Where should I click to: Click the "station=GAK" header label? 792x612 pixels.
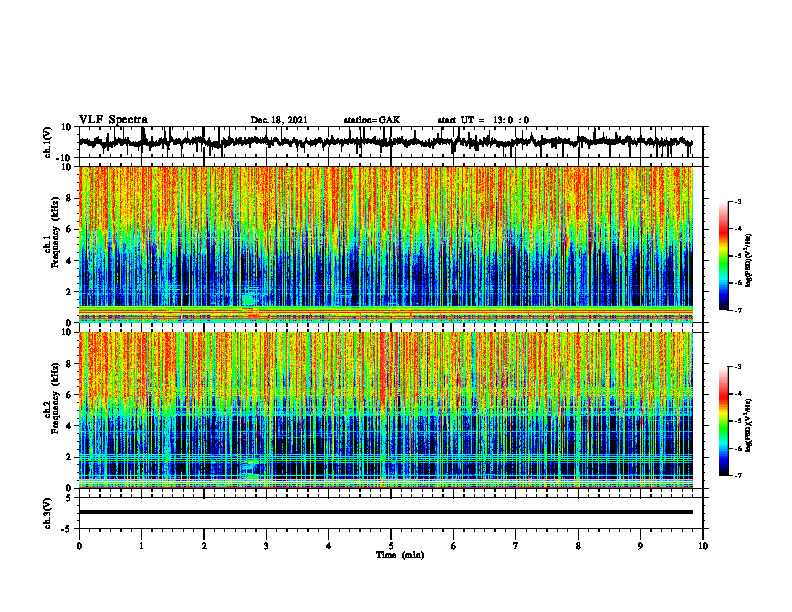372,120
